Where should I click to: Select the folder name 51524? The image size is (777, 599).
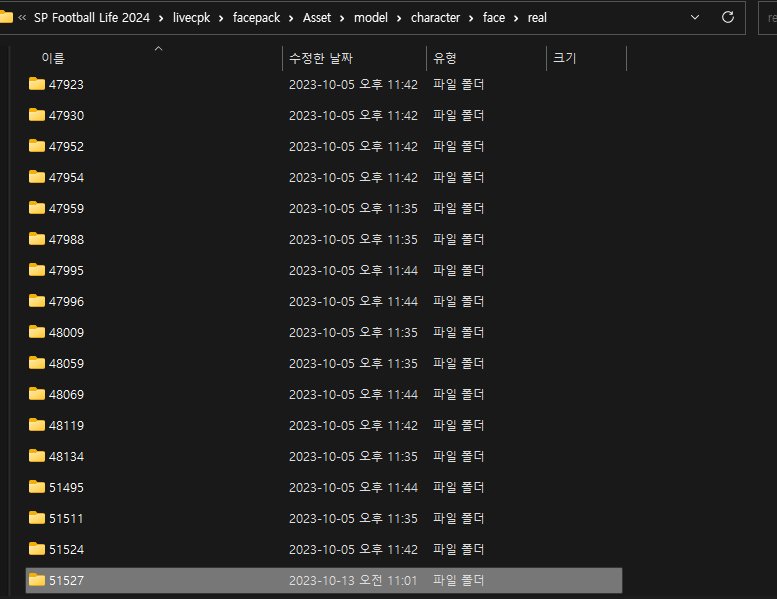click(66, 549)
